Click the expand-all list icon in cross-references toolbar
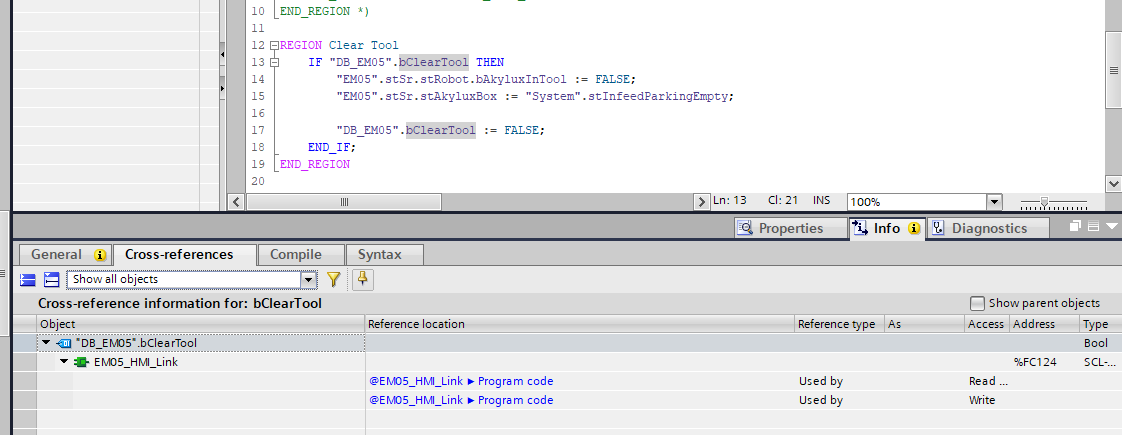 pos(28,280)
